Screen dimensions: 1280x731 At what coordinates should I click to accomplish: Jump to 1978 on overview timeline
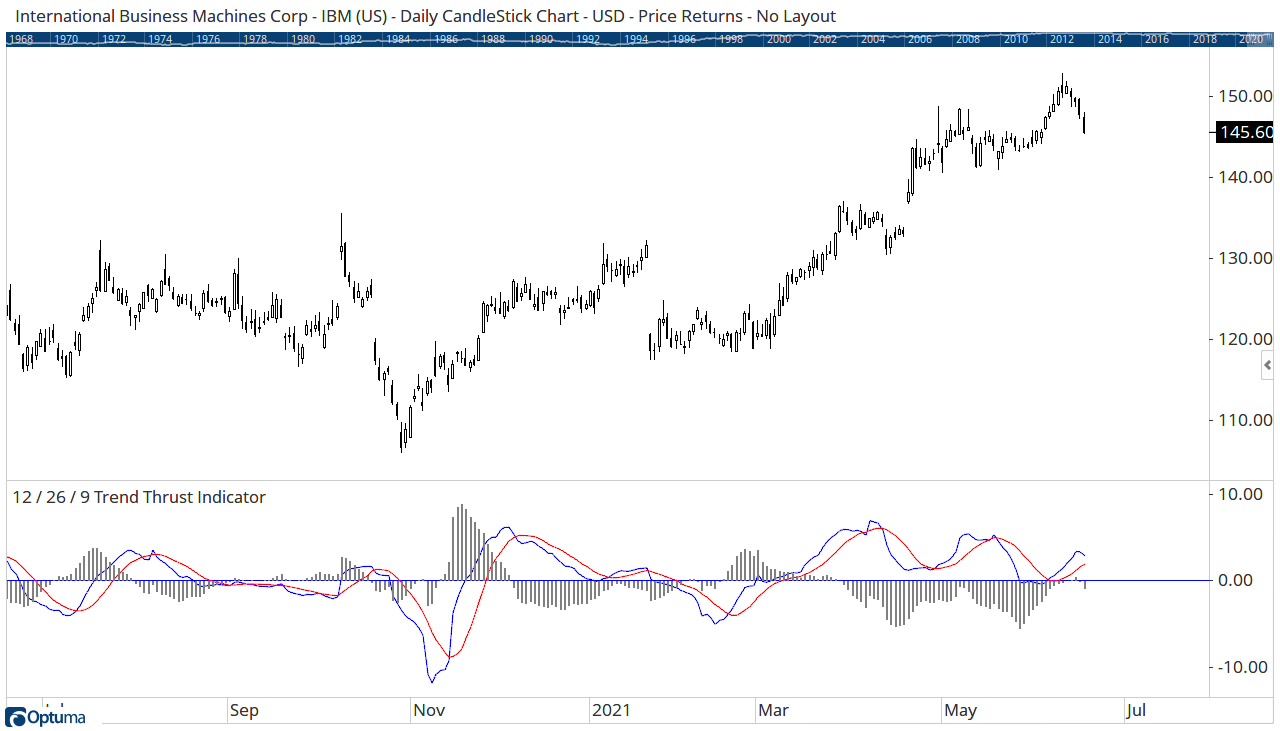[x=256, y=39]
